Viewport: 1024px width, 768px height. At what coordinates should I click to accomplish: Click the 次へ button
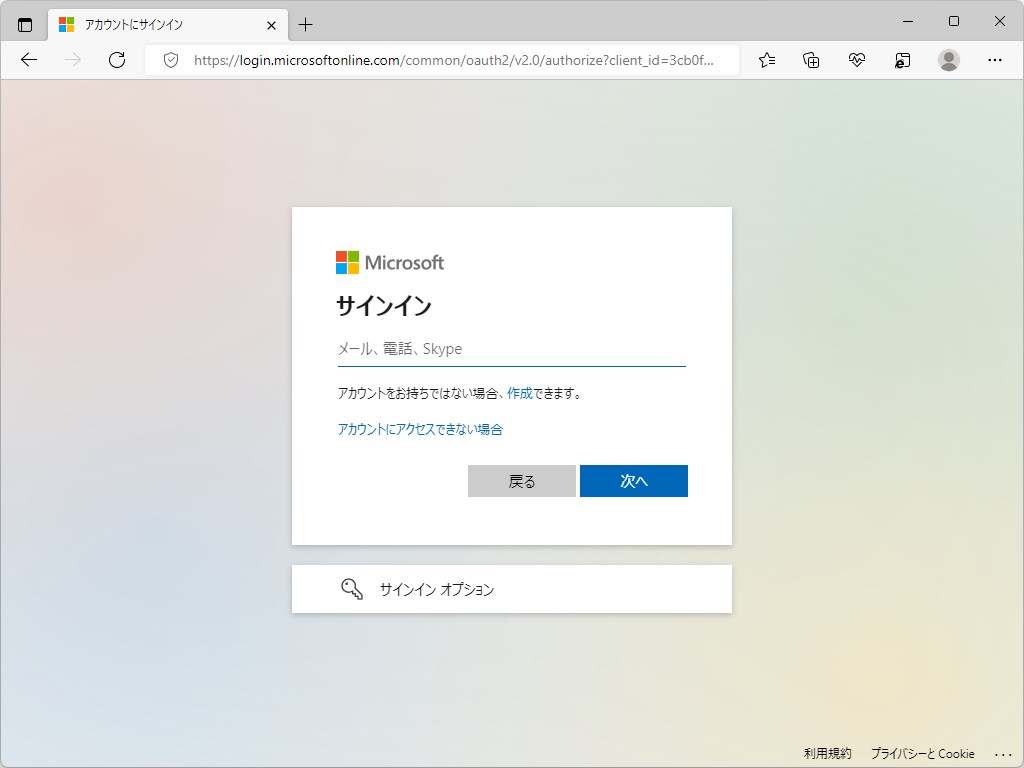tap(633, 481)
